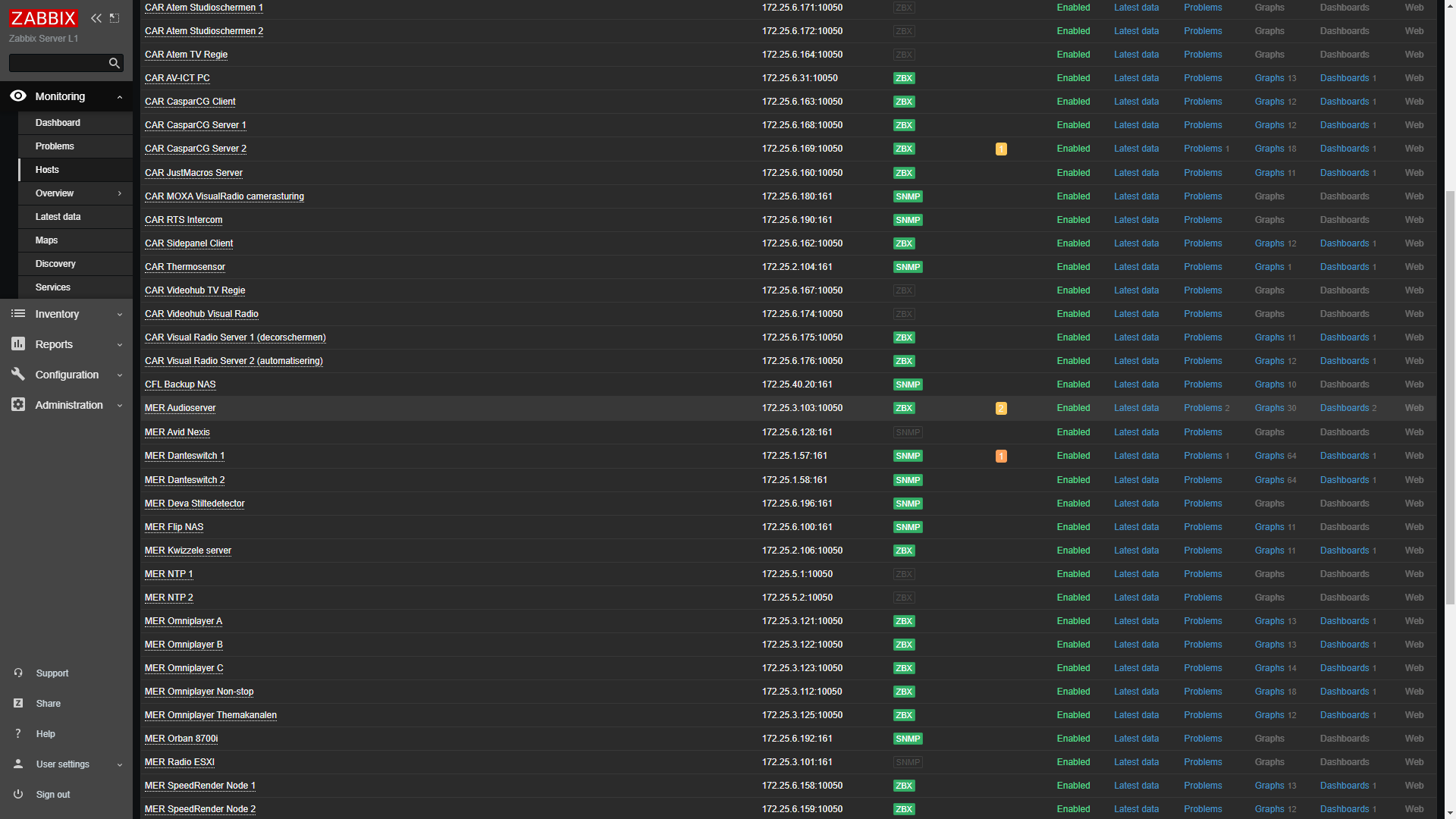The width and height of the screenshot is (1456, 819).
Task: Click problem count badge on CAR CasparCG Server 2
Action: tap(1001, 149)
